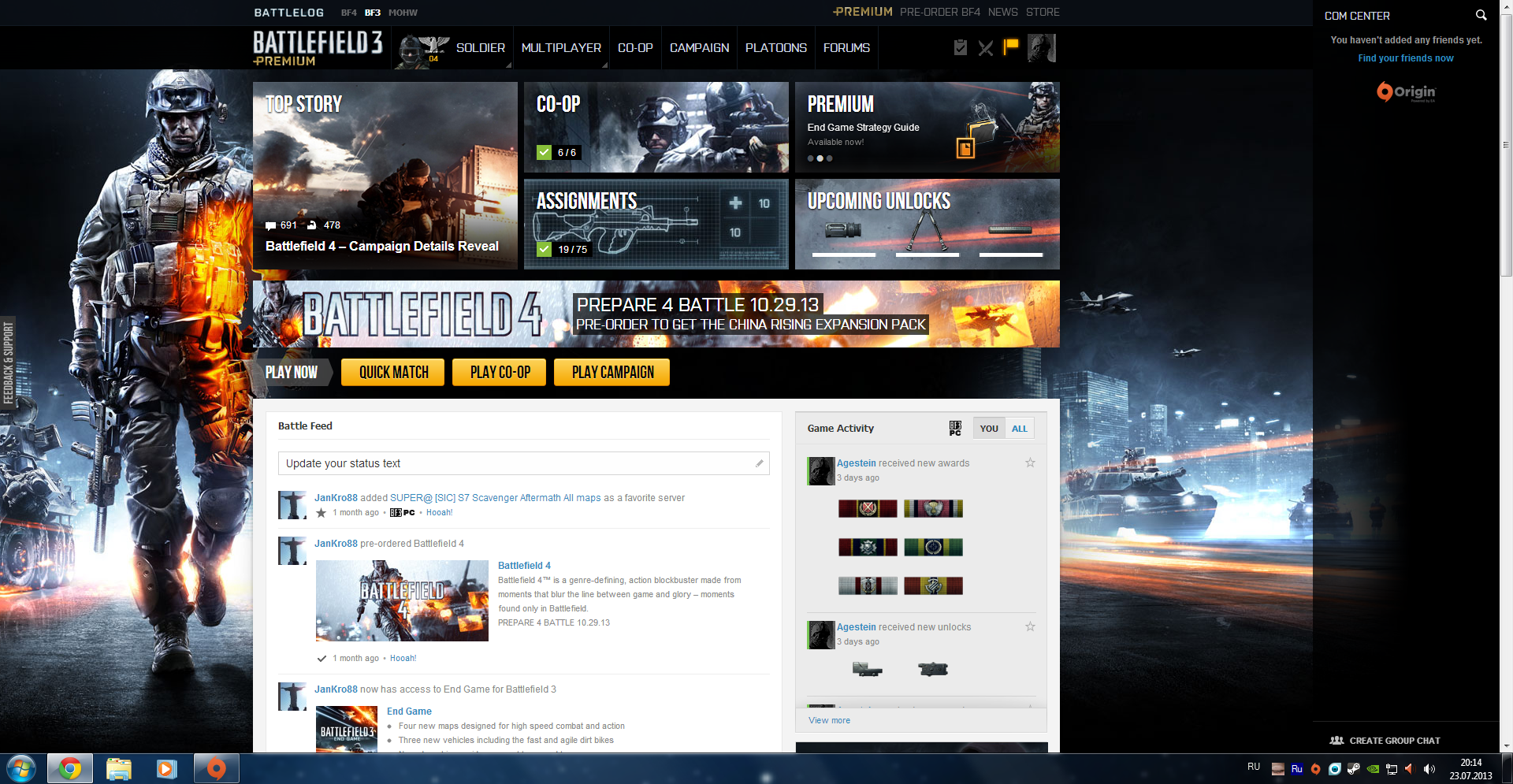Open Chrome from the taskbar
1513x784 pixels.
click(x=70, y=768)
